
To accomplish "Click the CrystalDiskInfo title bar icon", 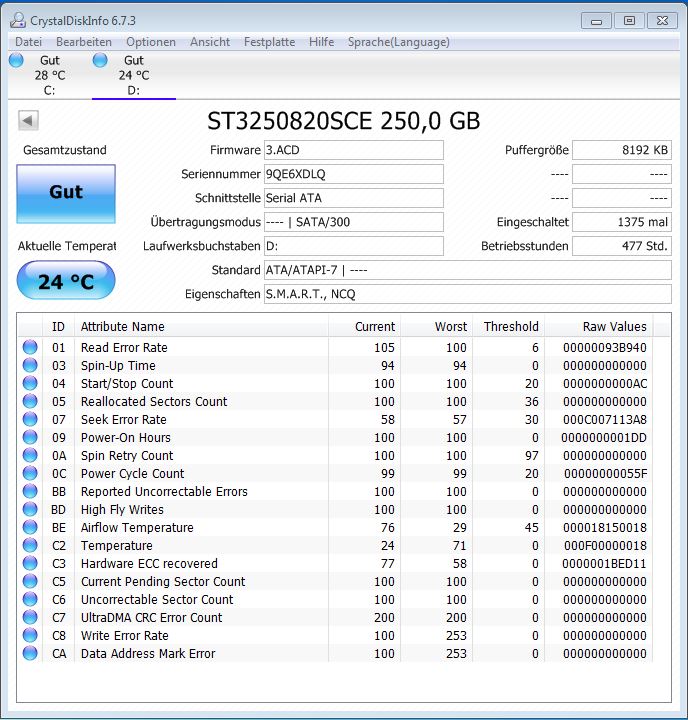I will pos(17,20).
